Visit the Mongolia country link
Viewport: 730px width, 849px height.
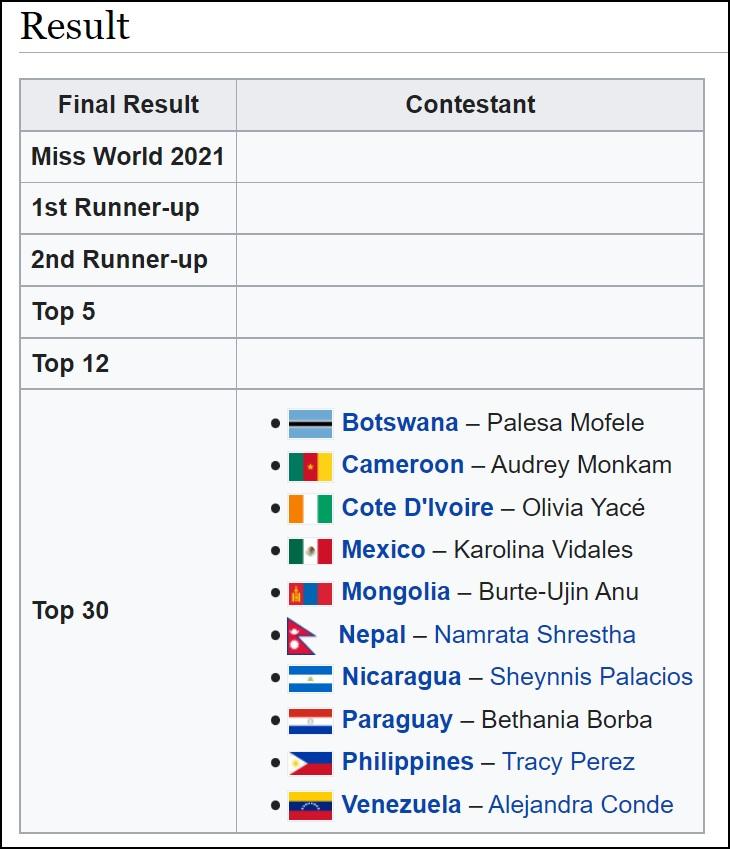click(396, 592)
